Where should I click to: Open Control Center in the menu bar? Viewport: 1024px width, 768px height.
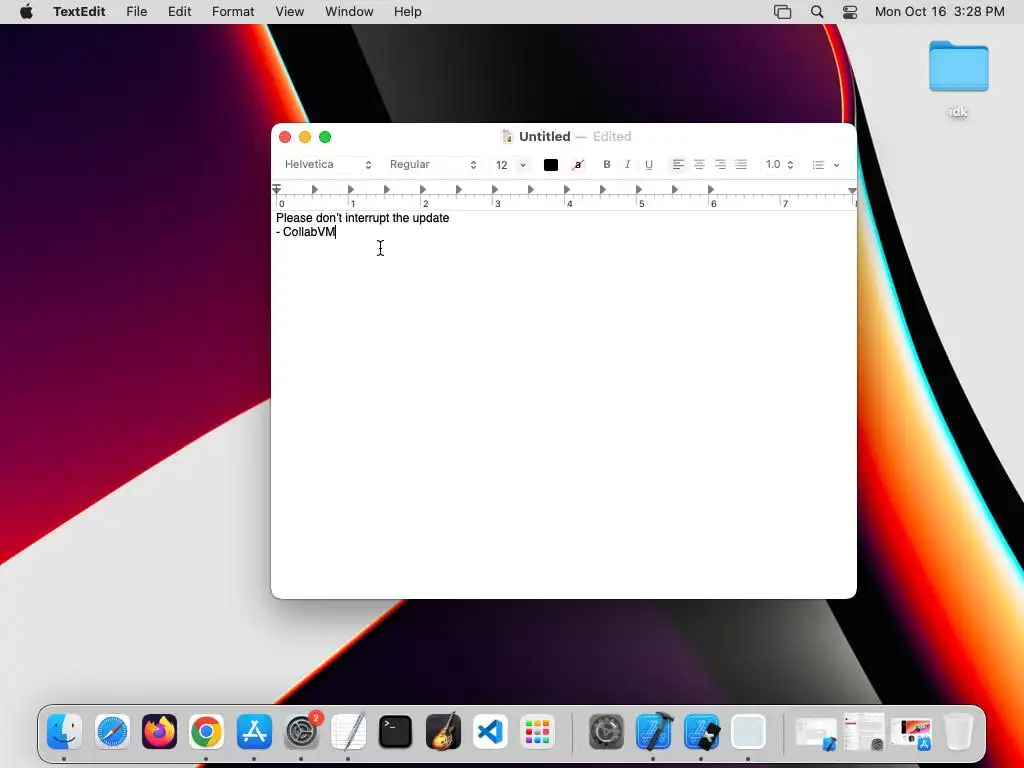coord(850,12)
